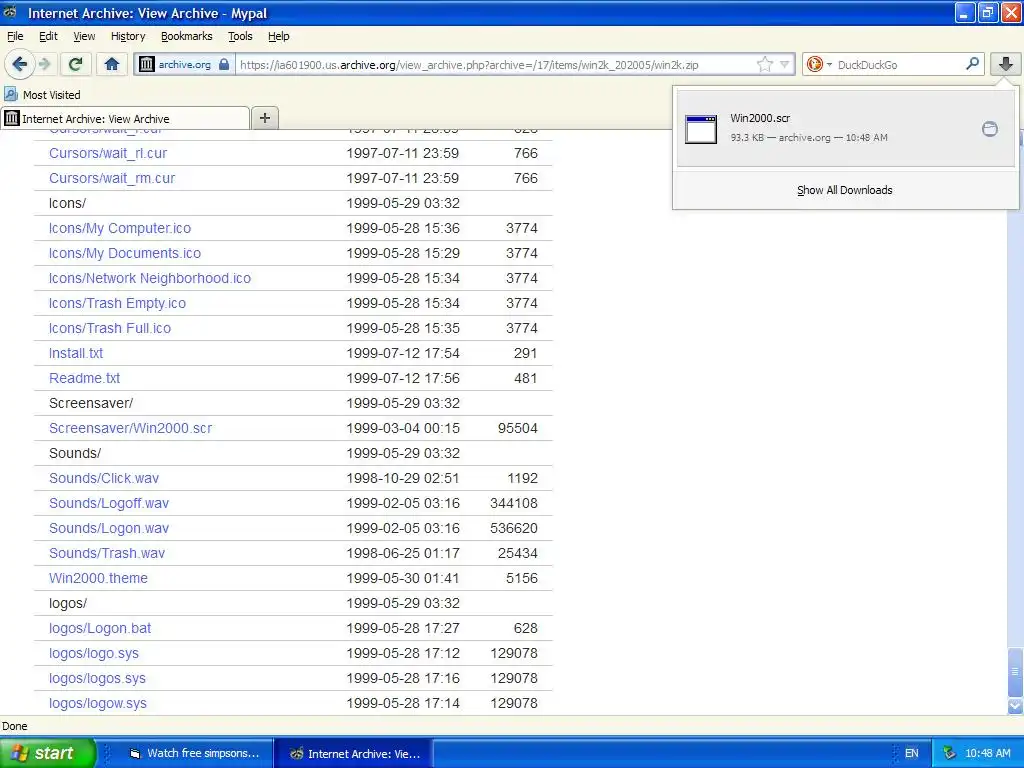Open Sounds/Logon.wav link
The width and height of the screenshot is (1024, 768).
point(108,528)
